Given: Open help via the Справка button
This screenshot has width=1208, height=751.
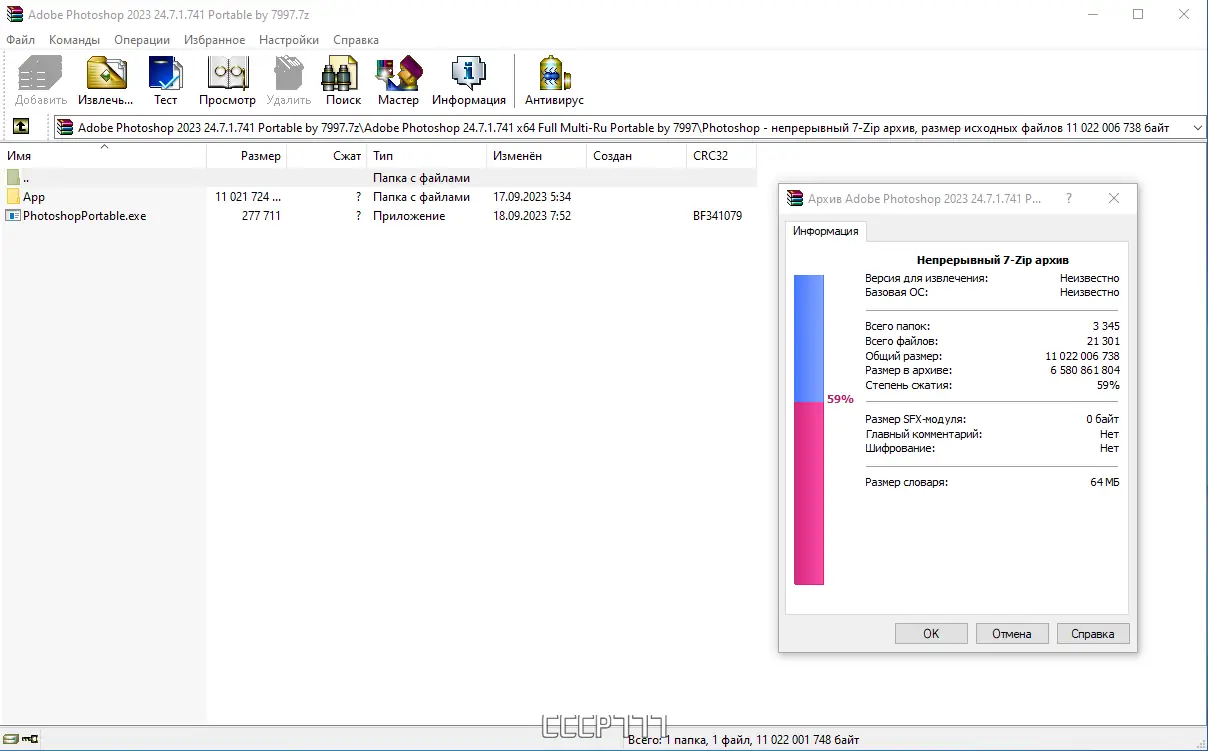Looking at the screenshot, I should [x=1093, y=633].
